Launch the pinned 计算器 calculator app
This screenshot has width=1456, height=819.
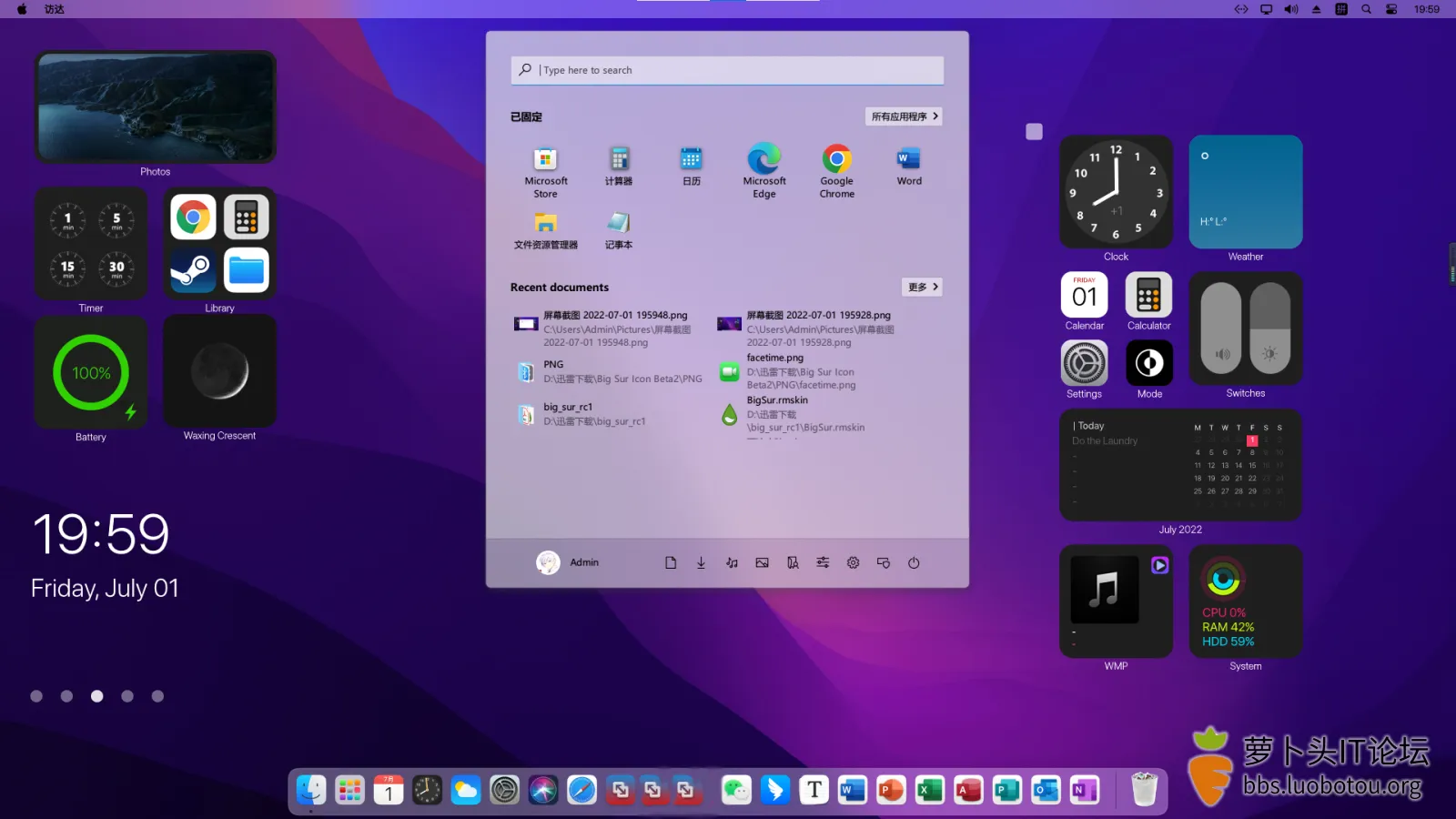(x=619, y=167)
